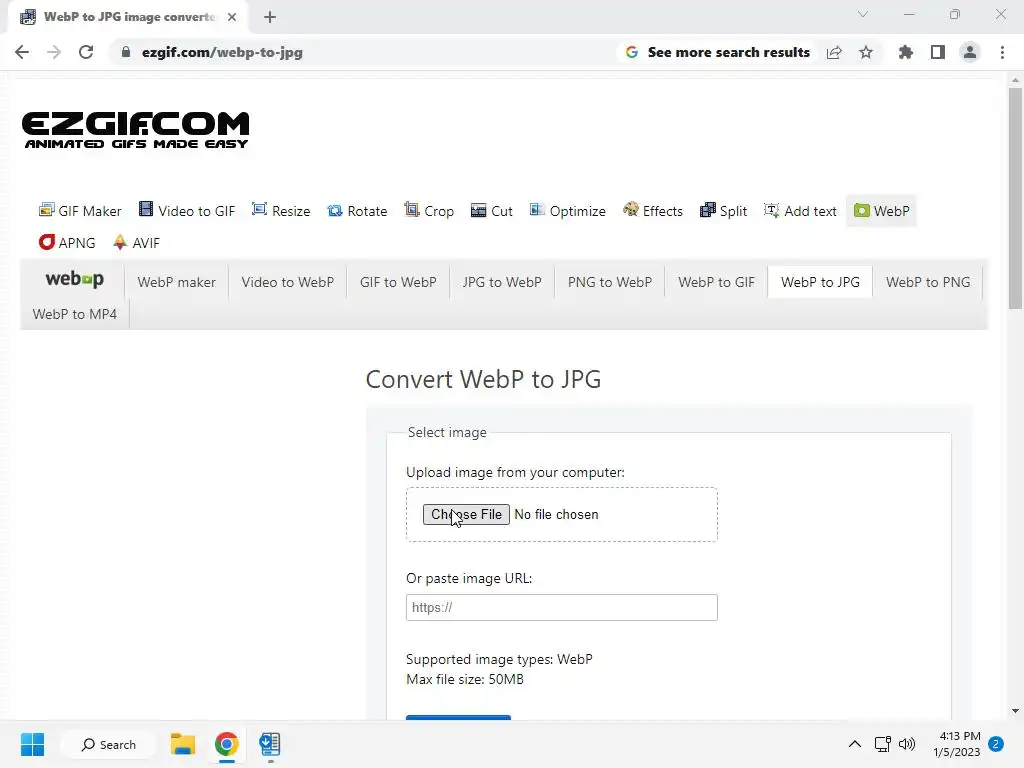The width and height of the screenshot is (1024, 768).
Task: Click See more search results
Action: 718,52
